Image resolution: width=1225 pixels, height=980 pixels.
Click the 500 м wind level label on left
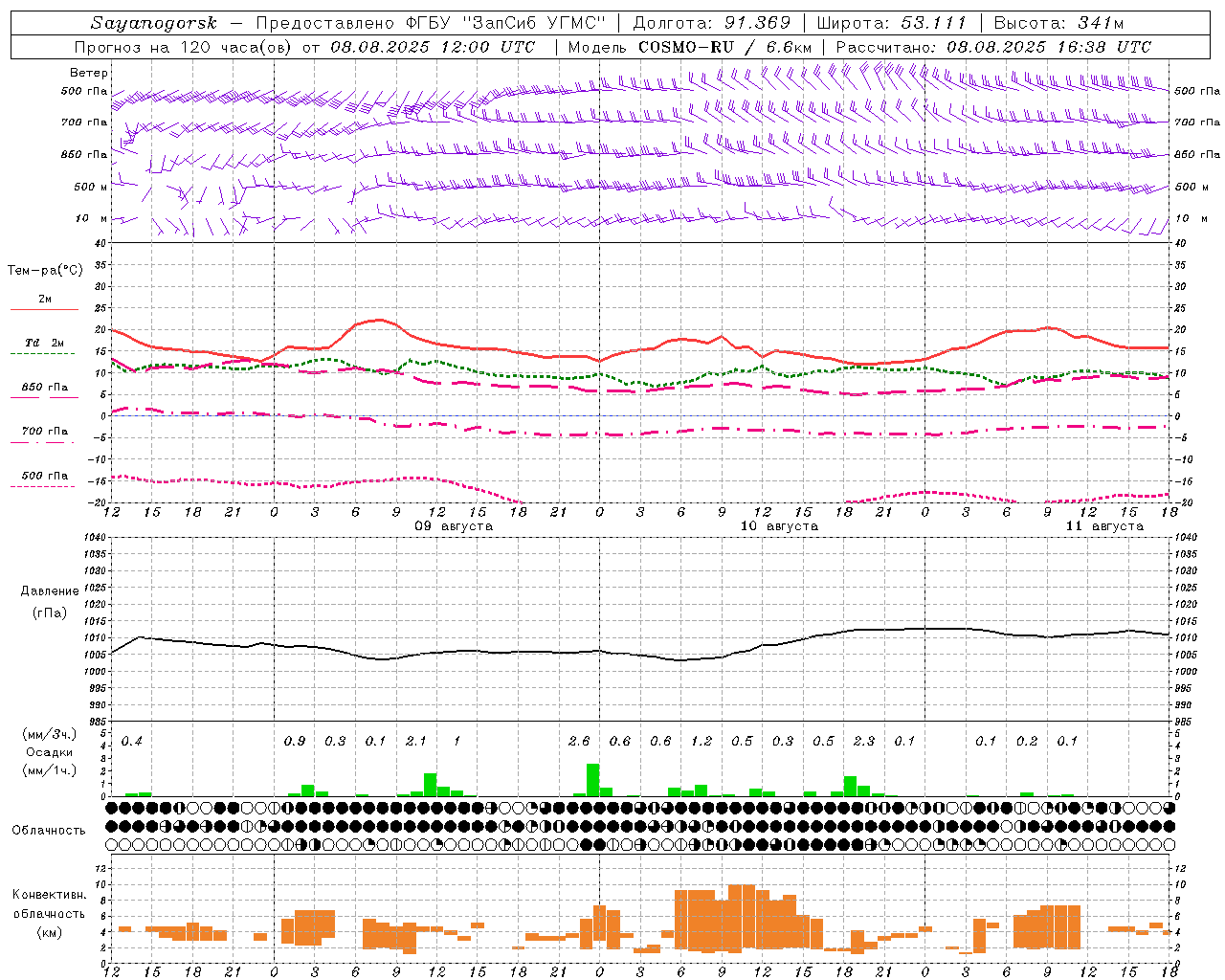point(91,188)
